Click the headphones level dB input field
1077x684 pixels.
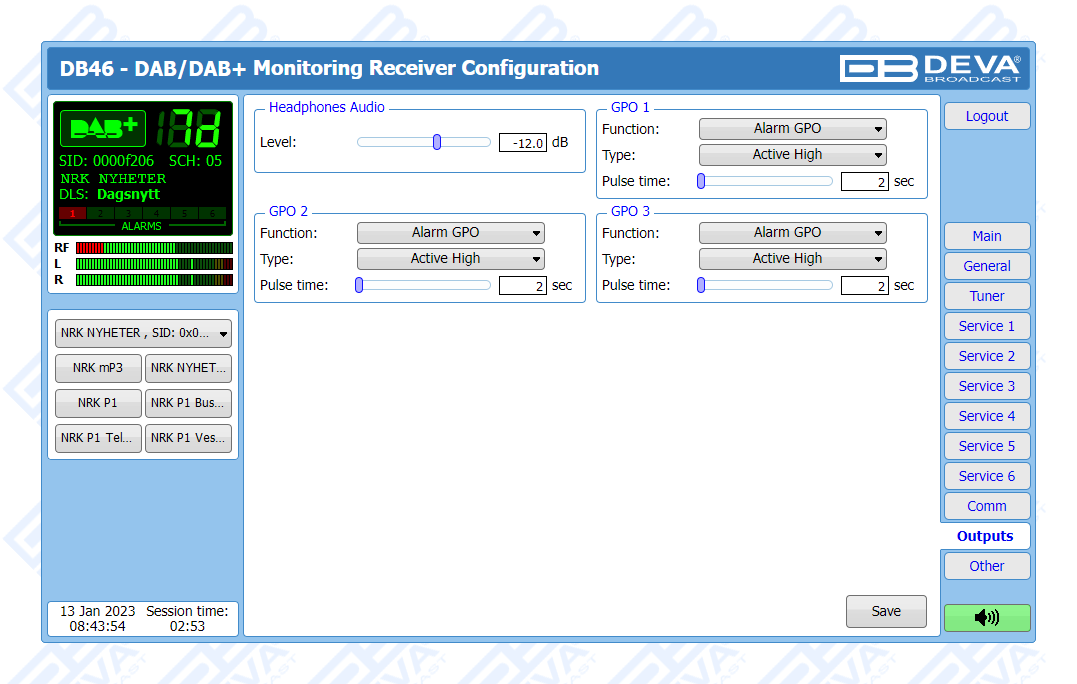coord(523,143)
